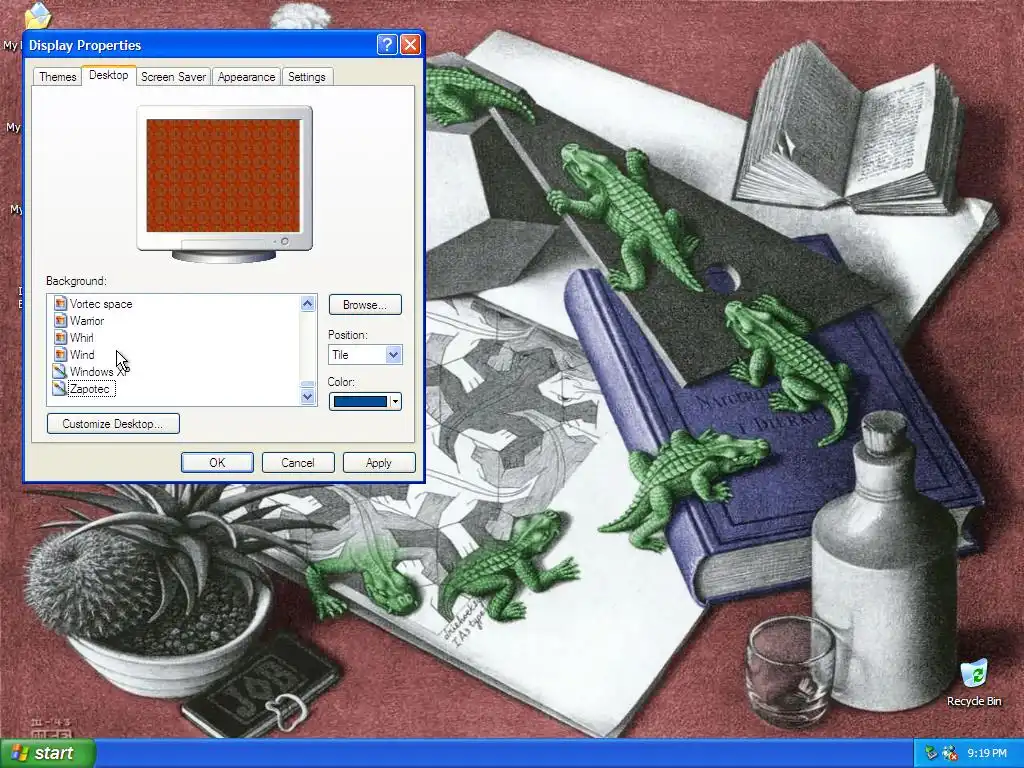
Task: Open the Screen Saver tab
Action: click(173, 76)
